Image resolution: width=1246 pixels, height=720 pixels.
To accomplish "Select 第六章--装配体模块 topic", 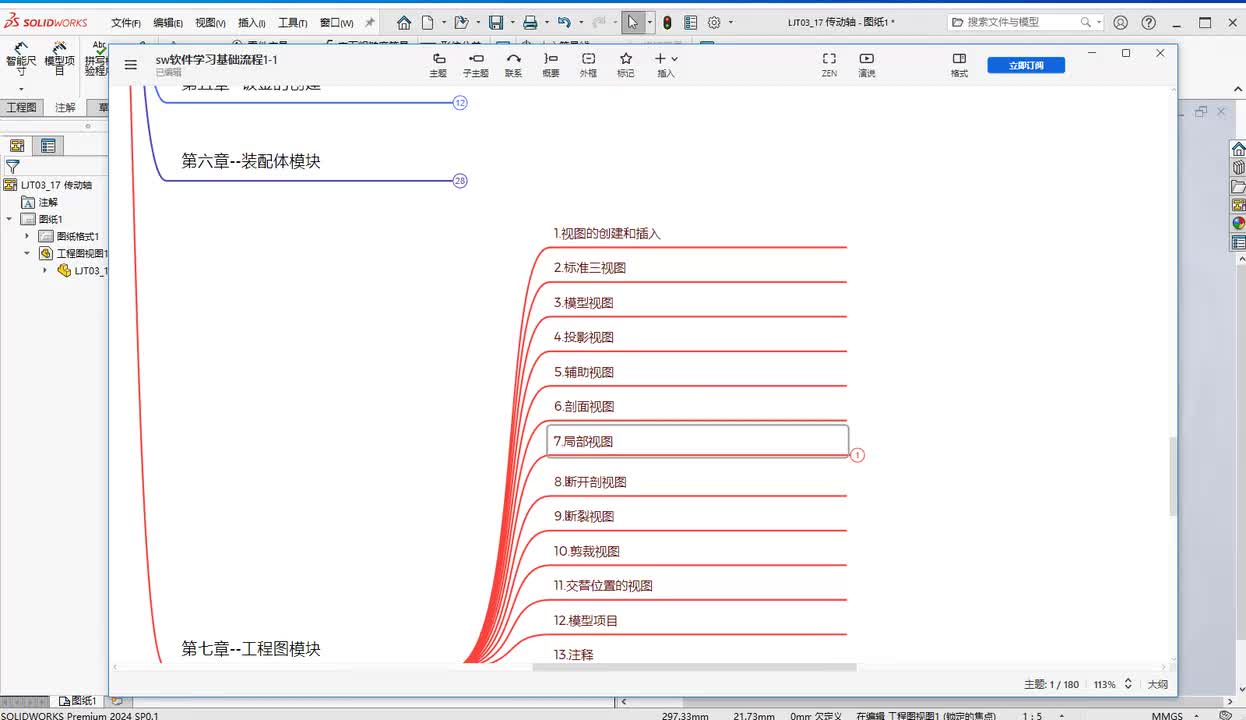I will (x=251, y=161).
